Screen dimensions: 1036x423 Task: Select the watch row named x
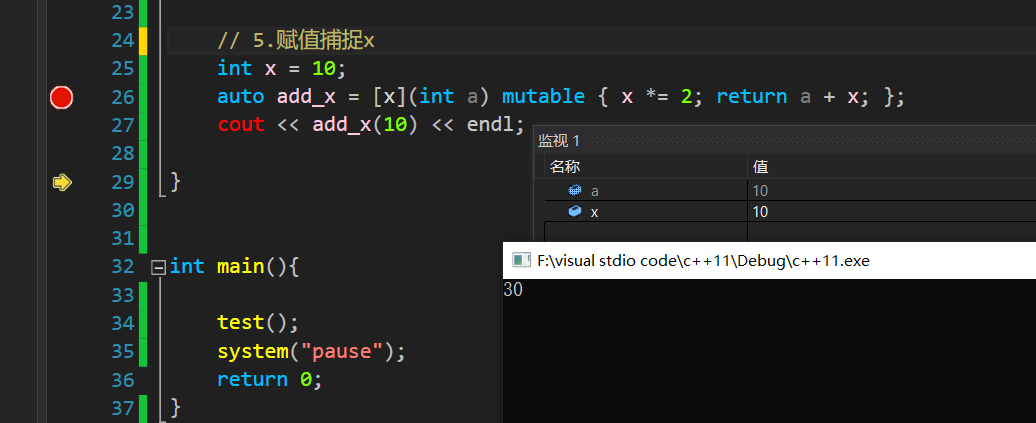790,212
